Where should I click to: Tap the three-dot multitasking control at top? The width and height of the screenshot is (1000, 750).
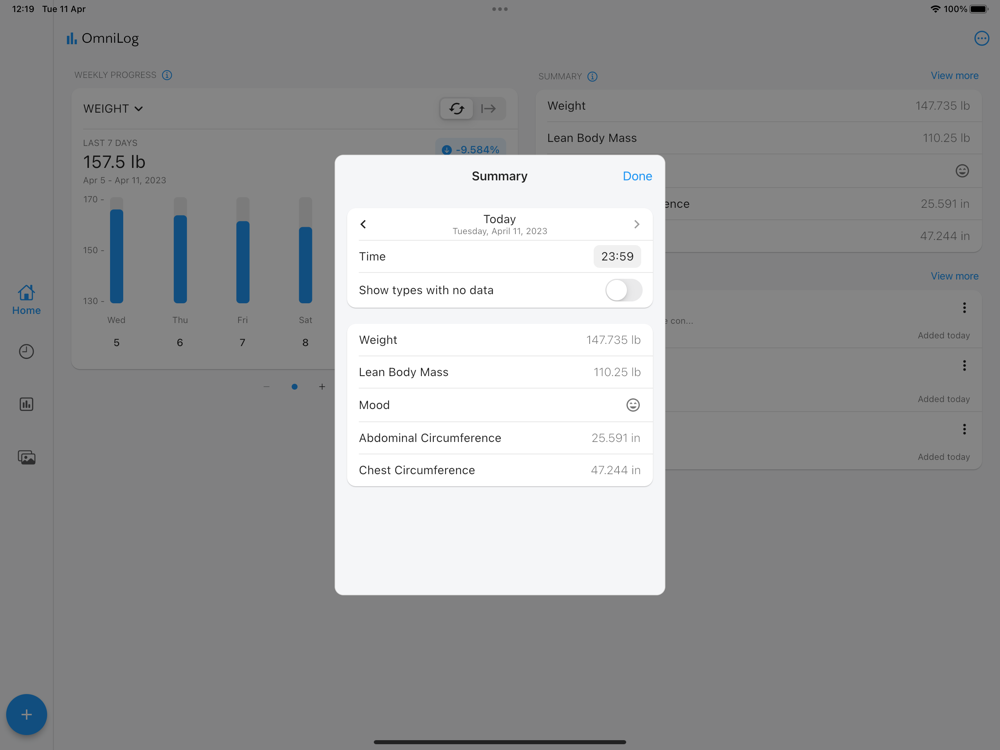point(500,9)
